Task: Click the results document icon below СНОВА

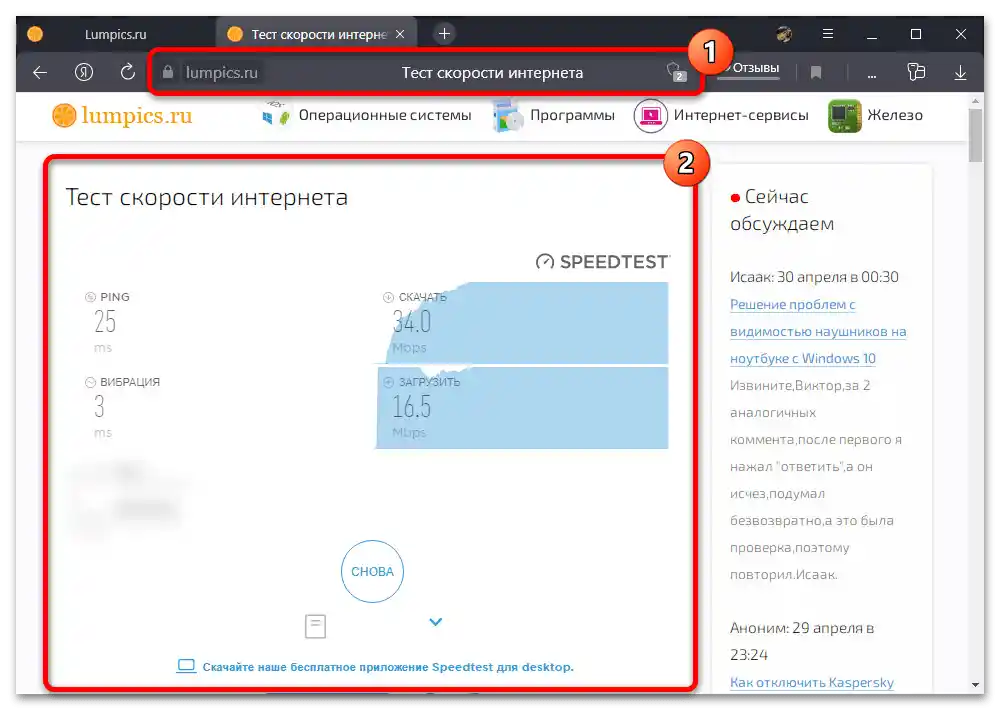Action: [x=315, y=626]
